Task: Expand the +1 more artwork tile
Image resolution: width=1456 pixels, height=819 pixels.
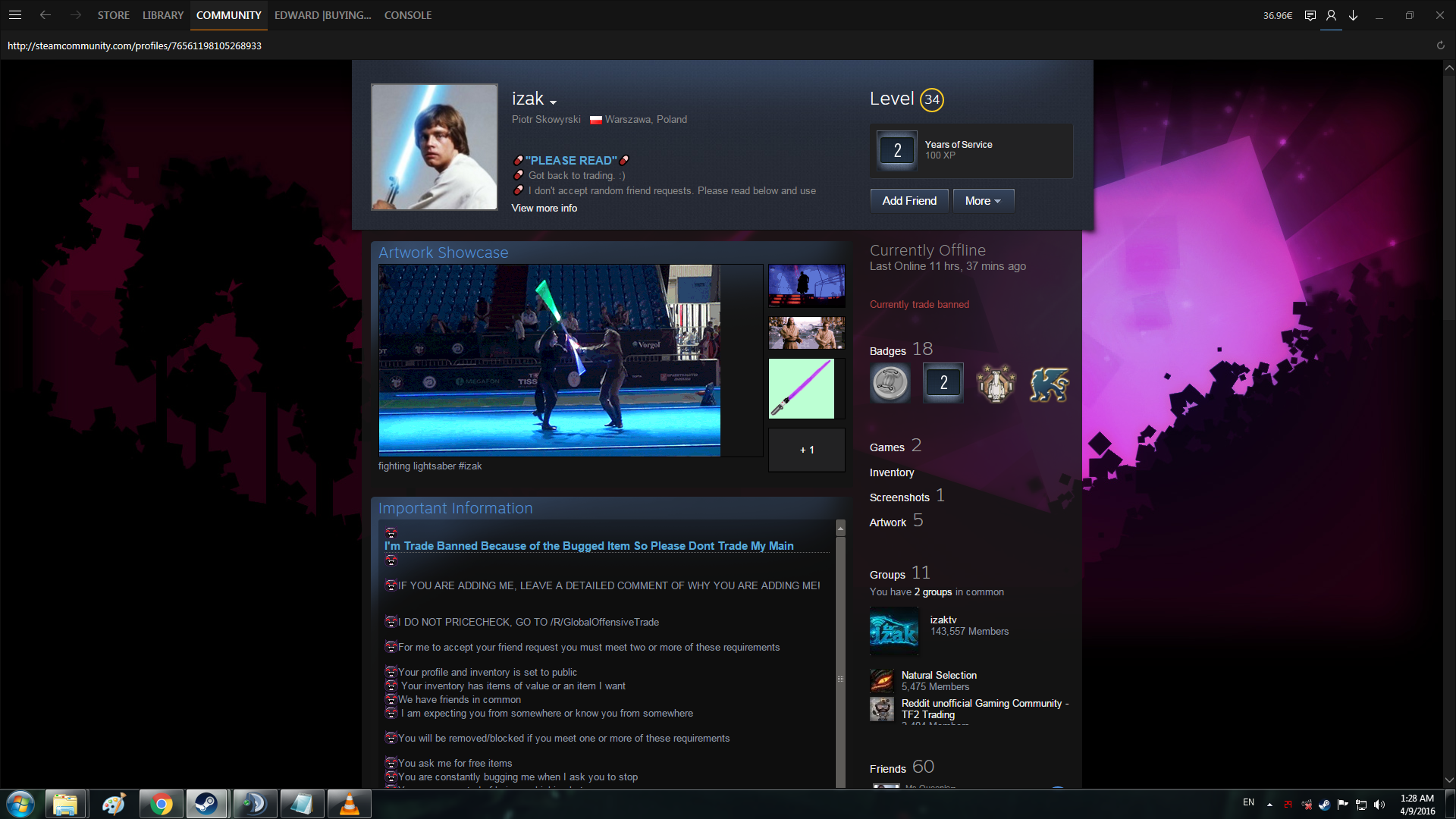Action: tap(806, 450)
